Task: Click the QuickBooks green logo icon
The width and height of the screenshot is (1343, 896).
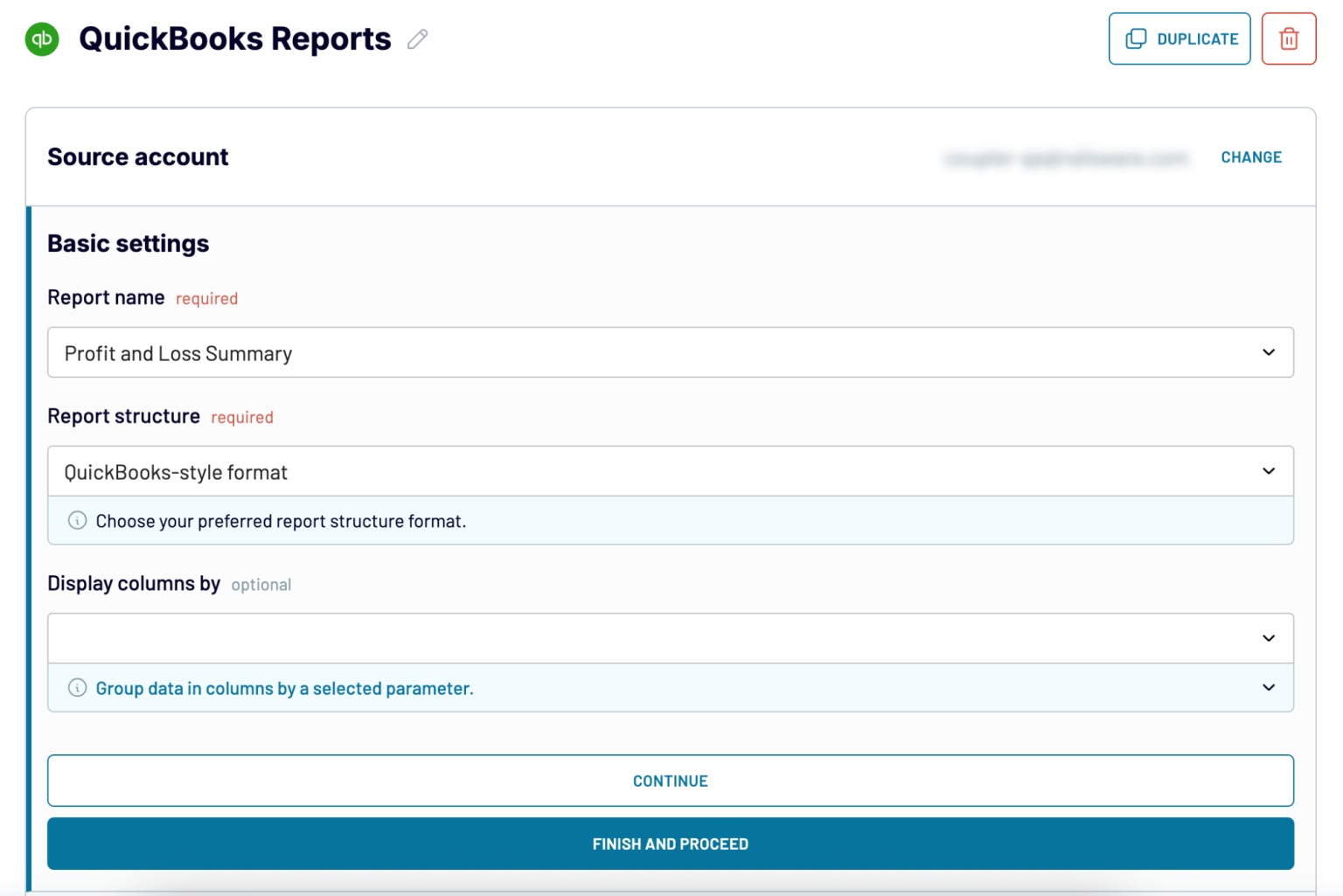Action: [41, 38]
